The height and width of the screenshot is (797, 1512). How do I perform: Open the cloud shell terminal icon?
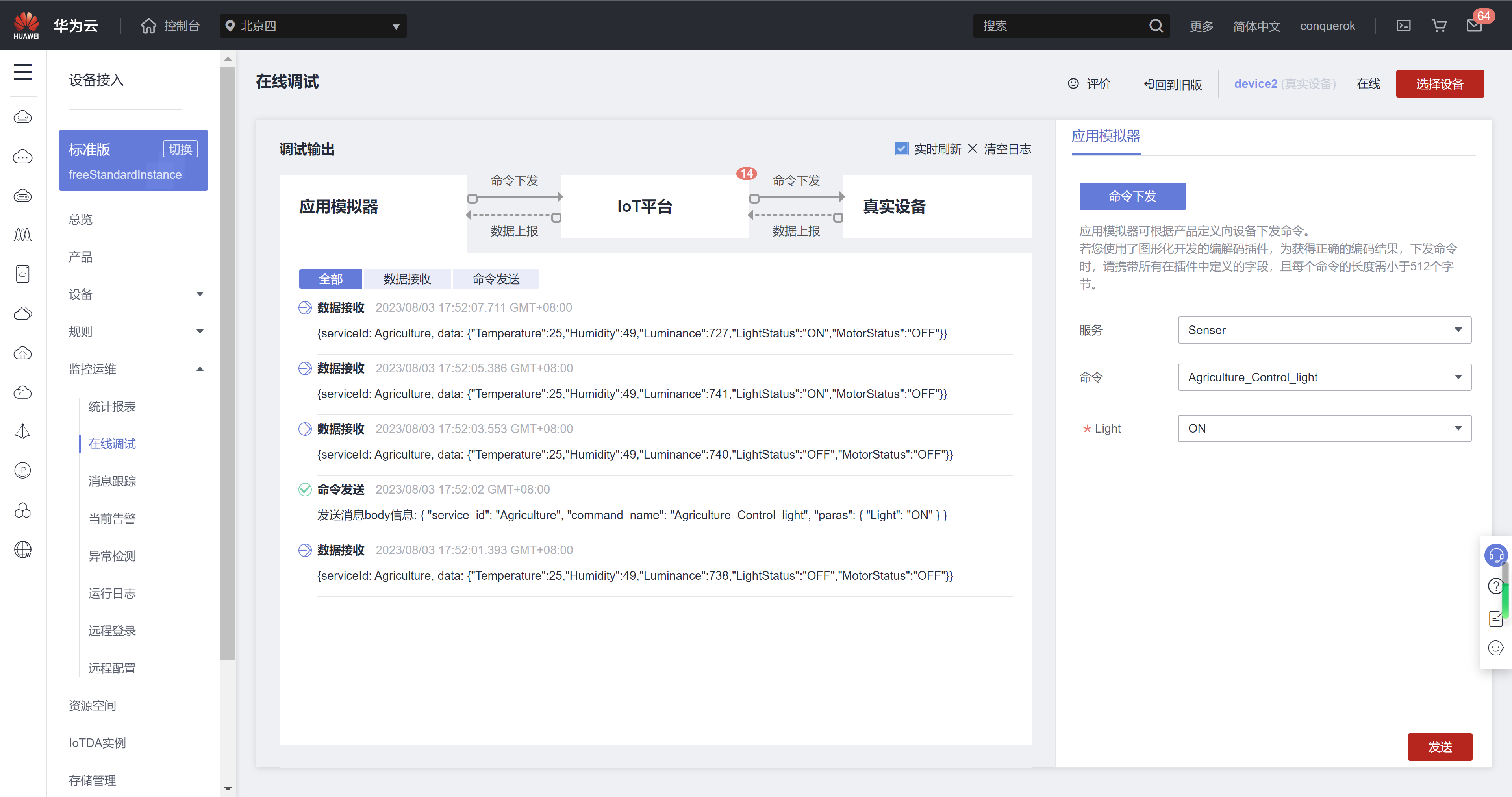1403,26
